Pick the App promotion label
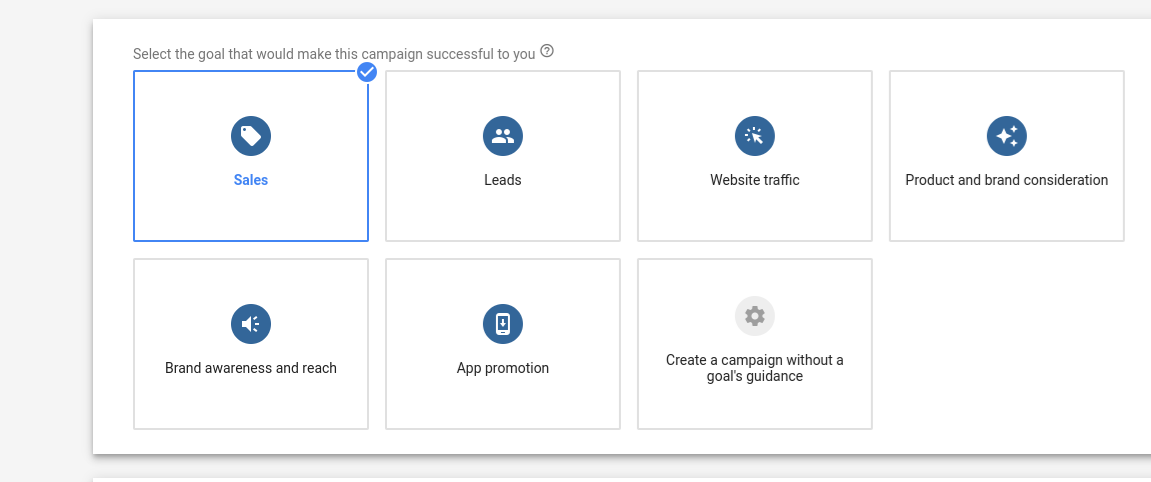This screenshot has height=482, width=1151. pyautogui.click(x=503, y=368)
